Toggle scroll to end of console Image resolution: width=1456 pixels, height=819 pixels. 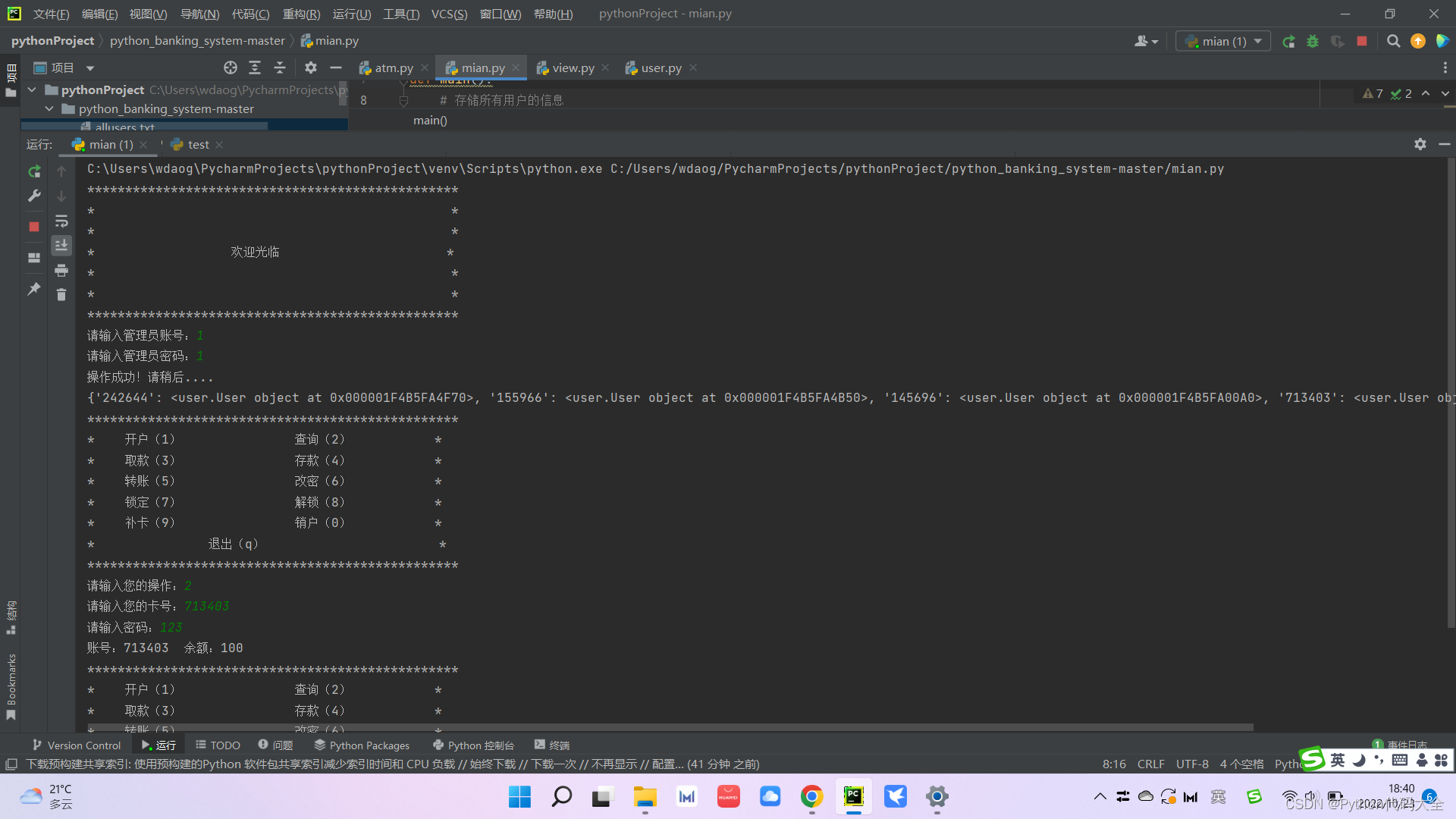point(61,246)
